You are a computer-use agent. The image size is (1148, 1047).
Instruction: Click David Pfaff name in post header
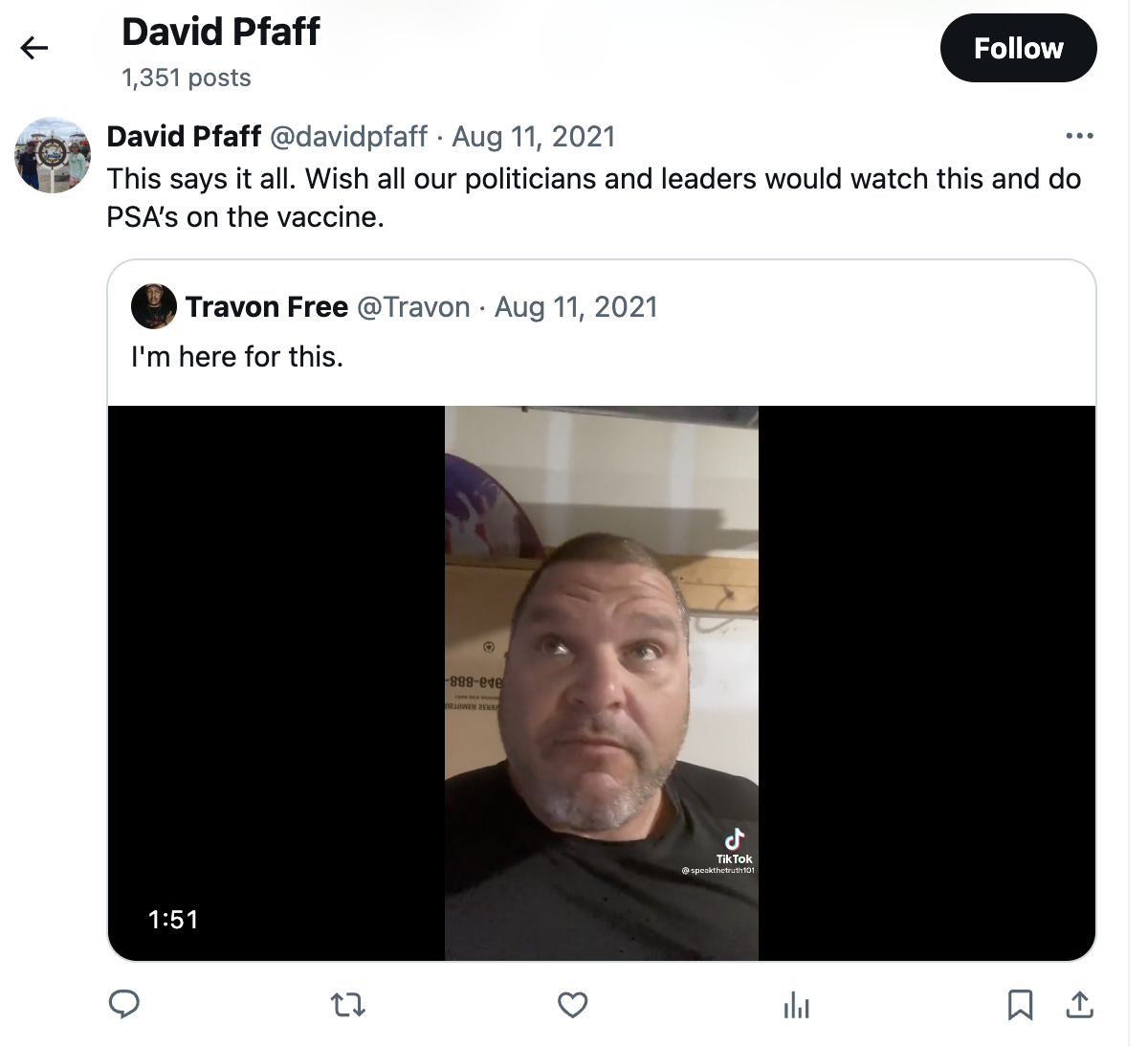[184, 136]
